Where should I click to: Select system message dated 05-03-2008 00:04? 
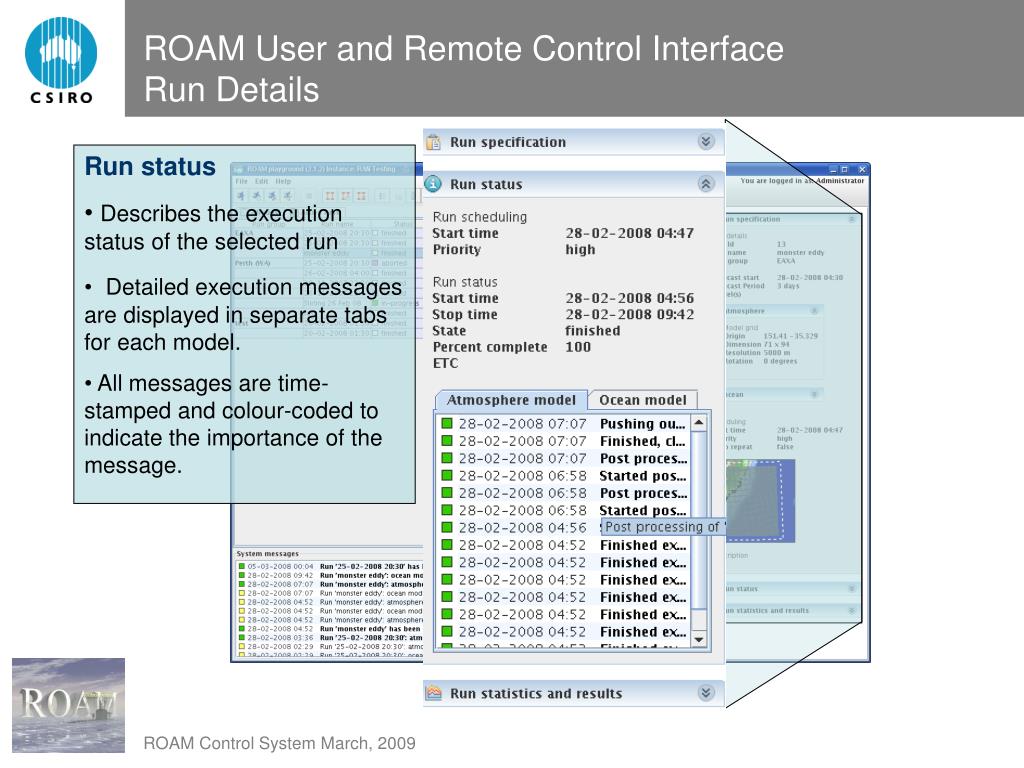pyautogui.click(x=330, y=566)
